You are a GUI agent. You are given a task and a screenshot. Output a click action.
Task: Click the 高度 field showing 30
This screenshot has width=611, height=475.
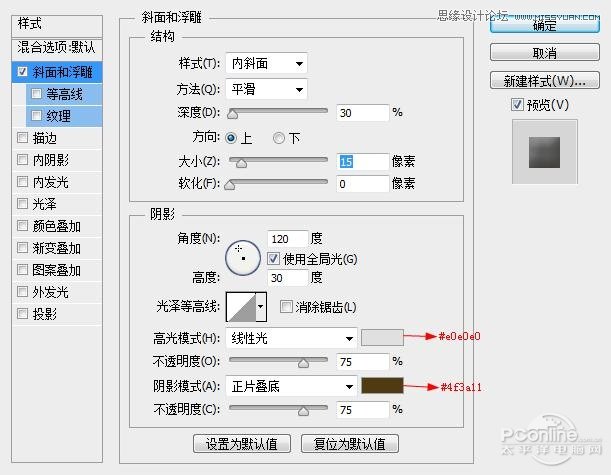click(288, 277)
